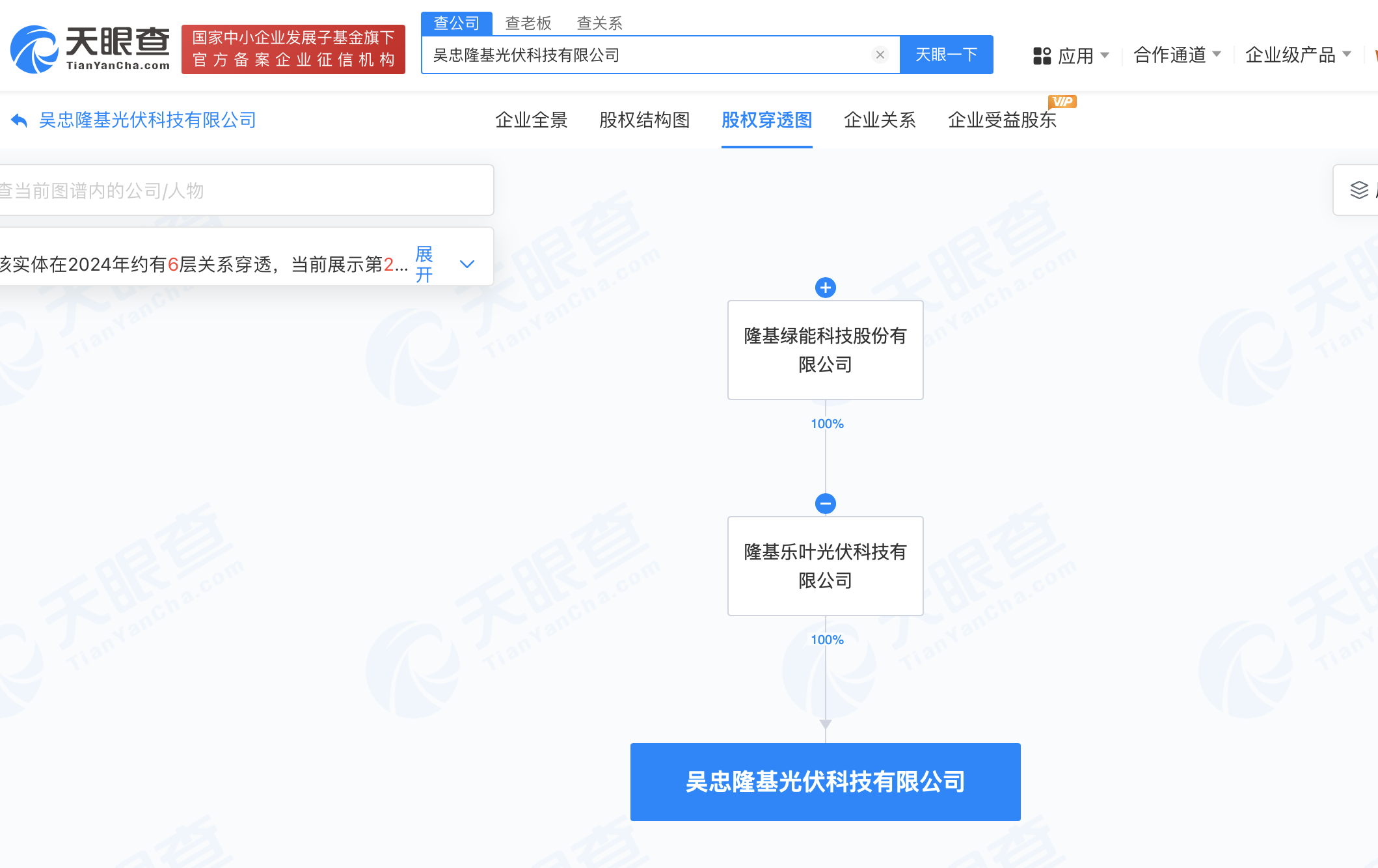Click chevron down arrow in info panel
Image resolution: width=1378 pixels, height=868 pixels.
click(x=467, y=264)
